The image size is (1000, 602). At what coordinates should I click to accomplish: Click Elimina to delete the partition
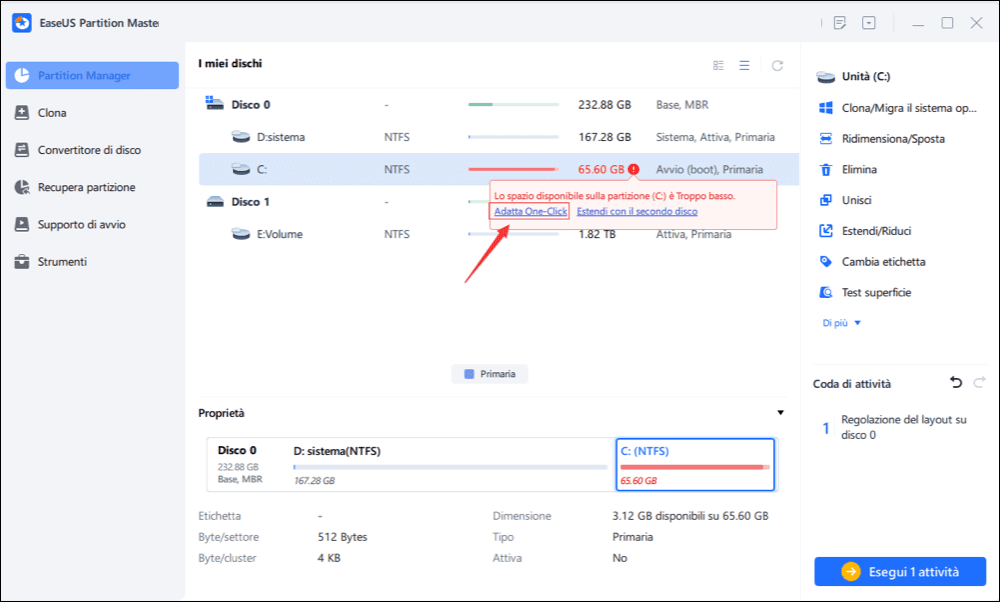point(848,169)
